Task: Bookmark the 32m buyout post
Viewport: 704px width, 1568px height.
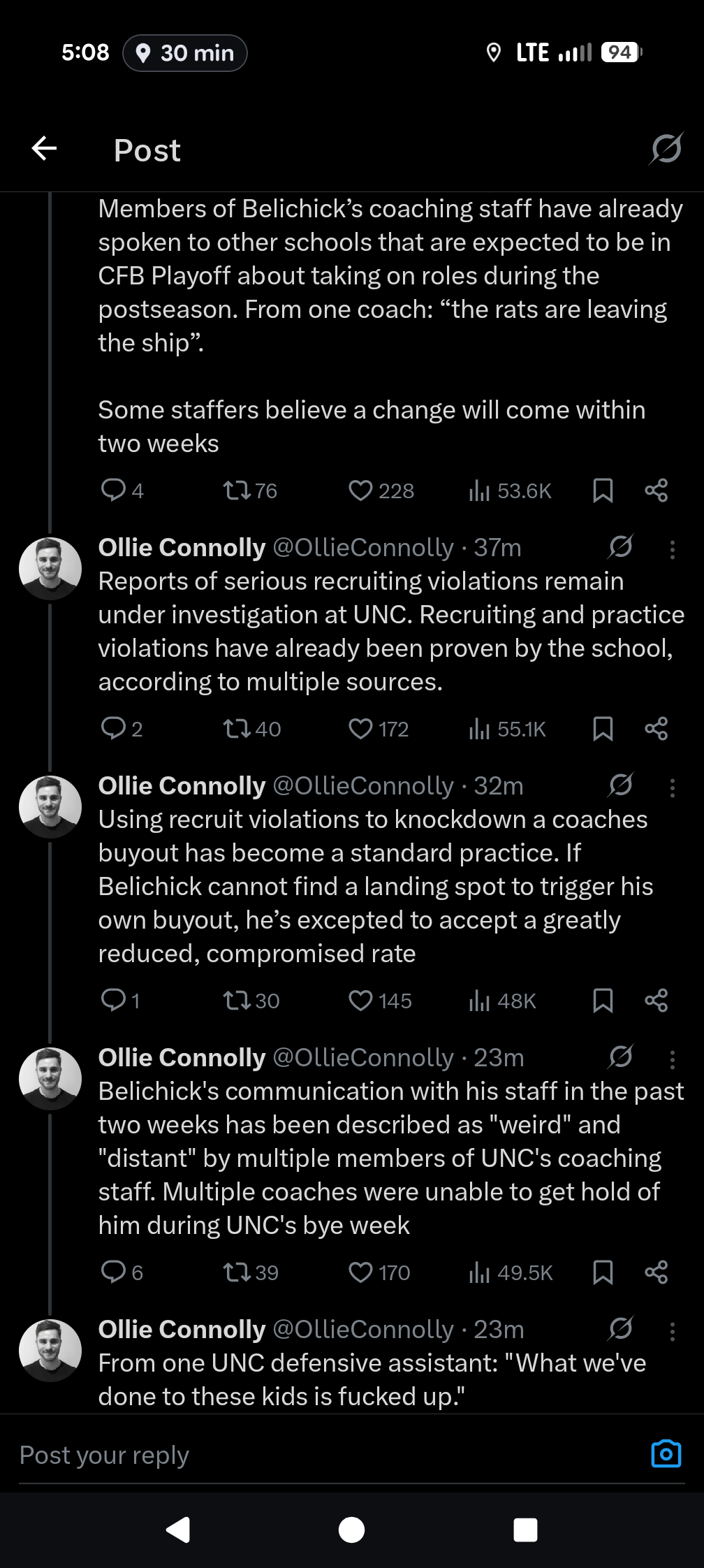Action: [x=603, y=1001]
